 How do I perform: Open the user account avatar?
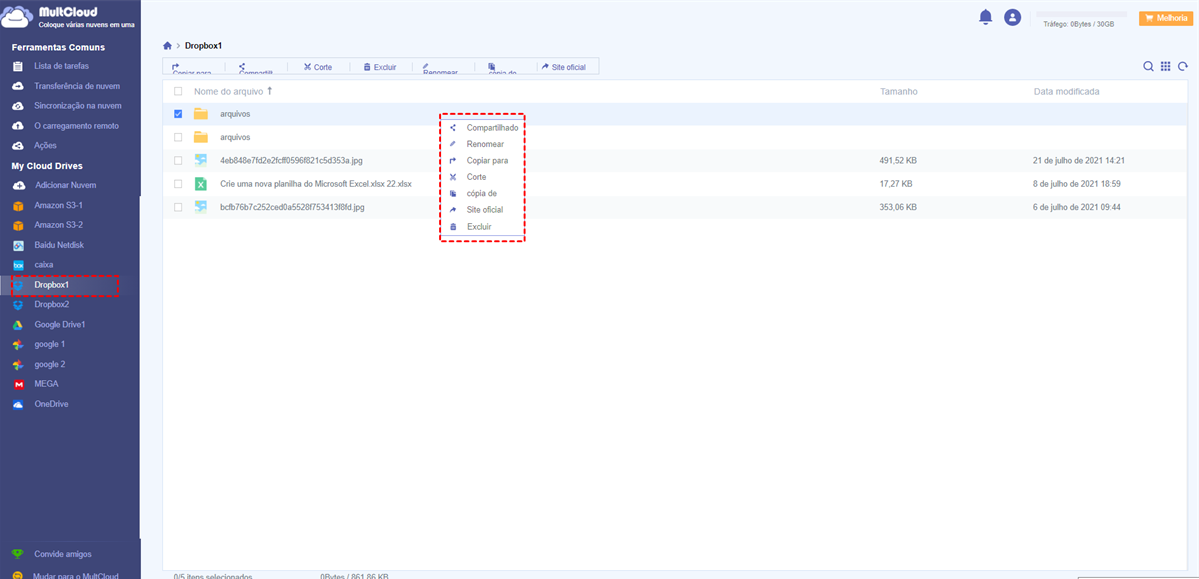(1012, 17)
